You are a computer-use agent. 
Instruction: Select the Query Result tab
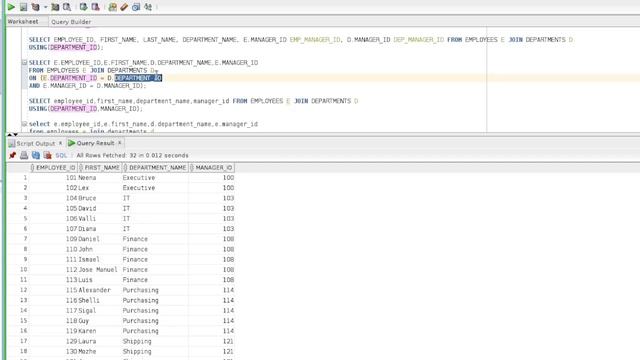(96, 143)
